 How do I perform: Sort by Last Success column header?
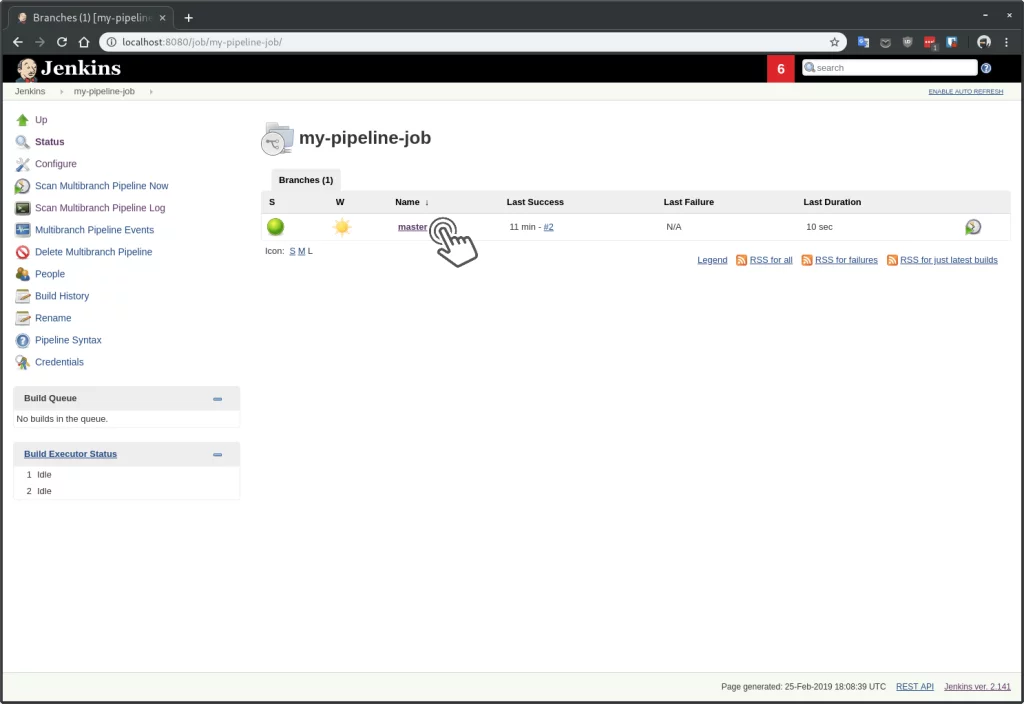(x=535, y=202)
